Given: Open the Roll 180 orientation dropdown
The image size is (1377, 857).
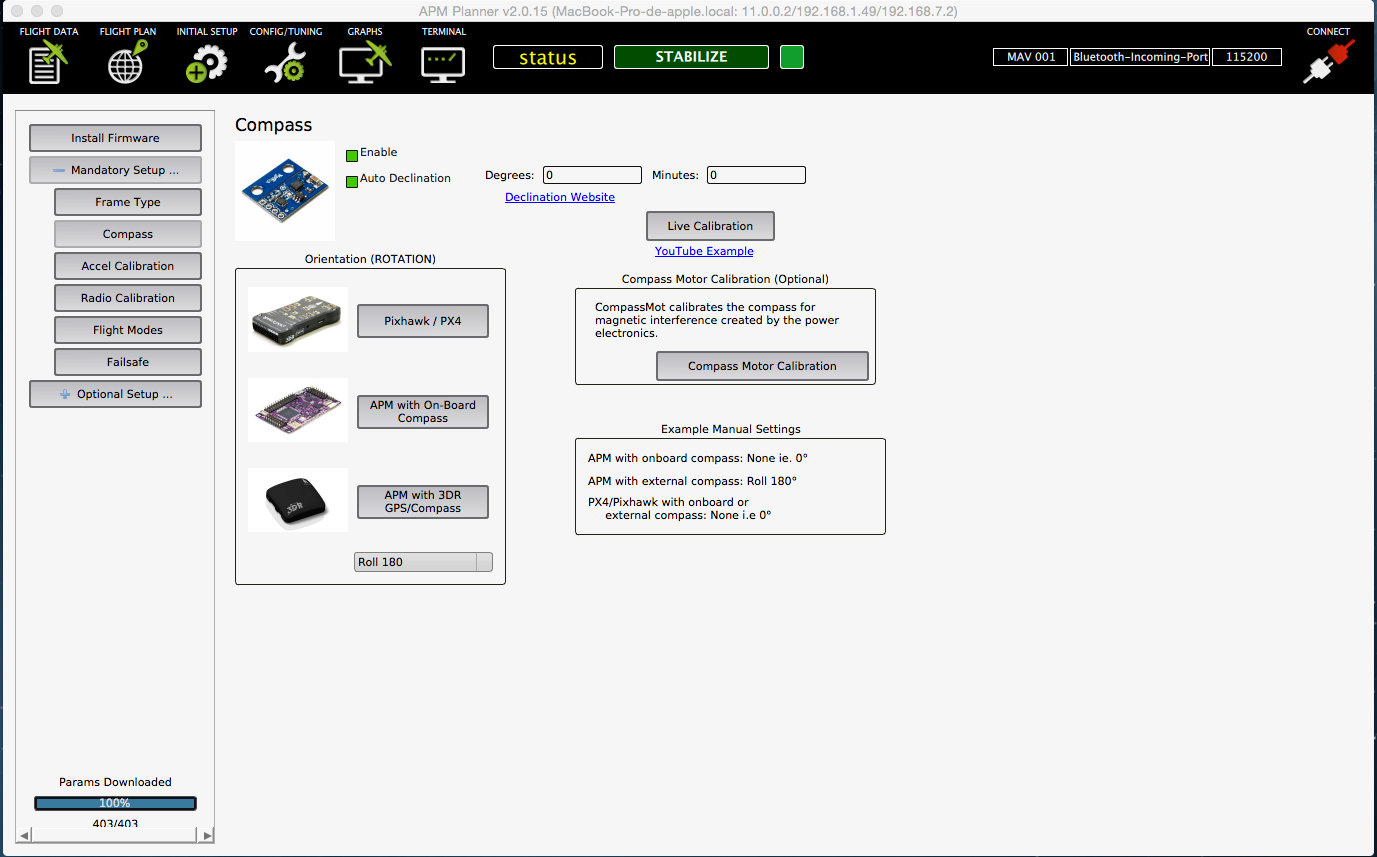Looking at the screenshot, I should [x=423, y=562].
